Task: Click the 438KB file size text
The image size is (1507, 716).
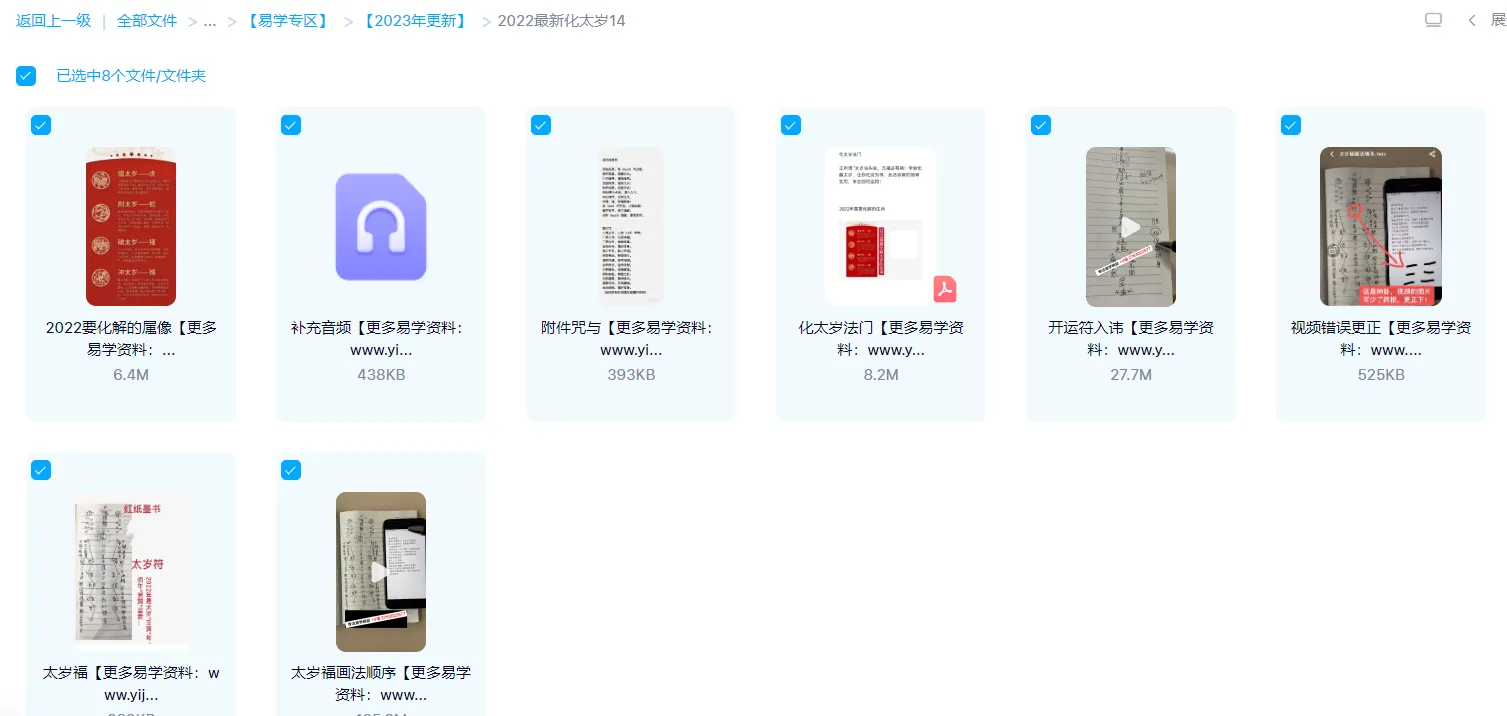Action: coord(381,375)
